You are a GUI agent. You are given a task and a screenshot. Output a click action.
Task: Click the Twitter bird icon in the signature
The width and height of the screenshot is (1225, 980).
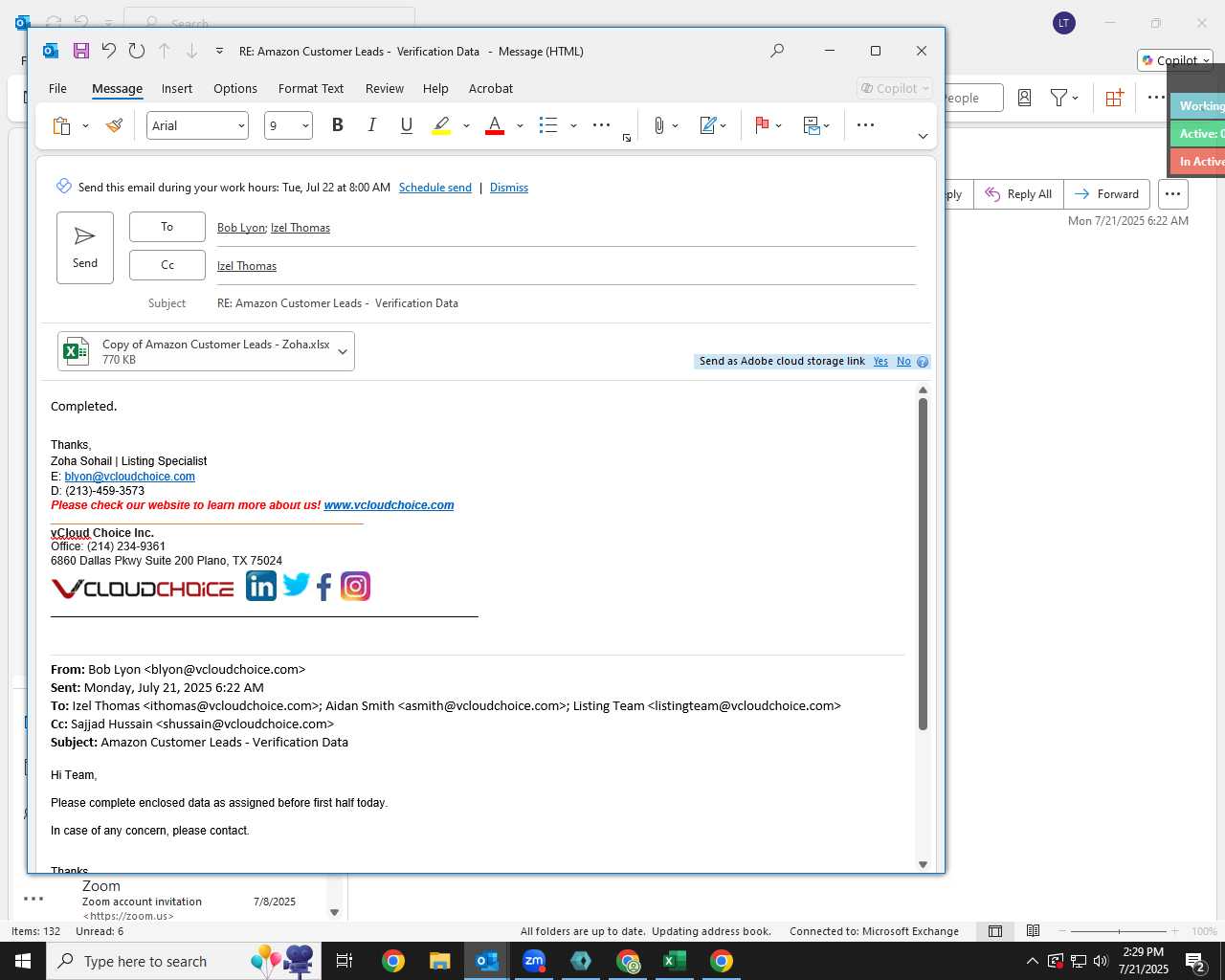pos(296,584)
